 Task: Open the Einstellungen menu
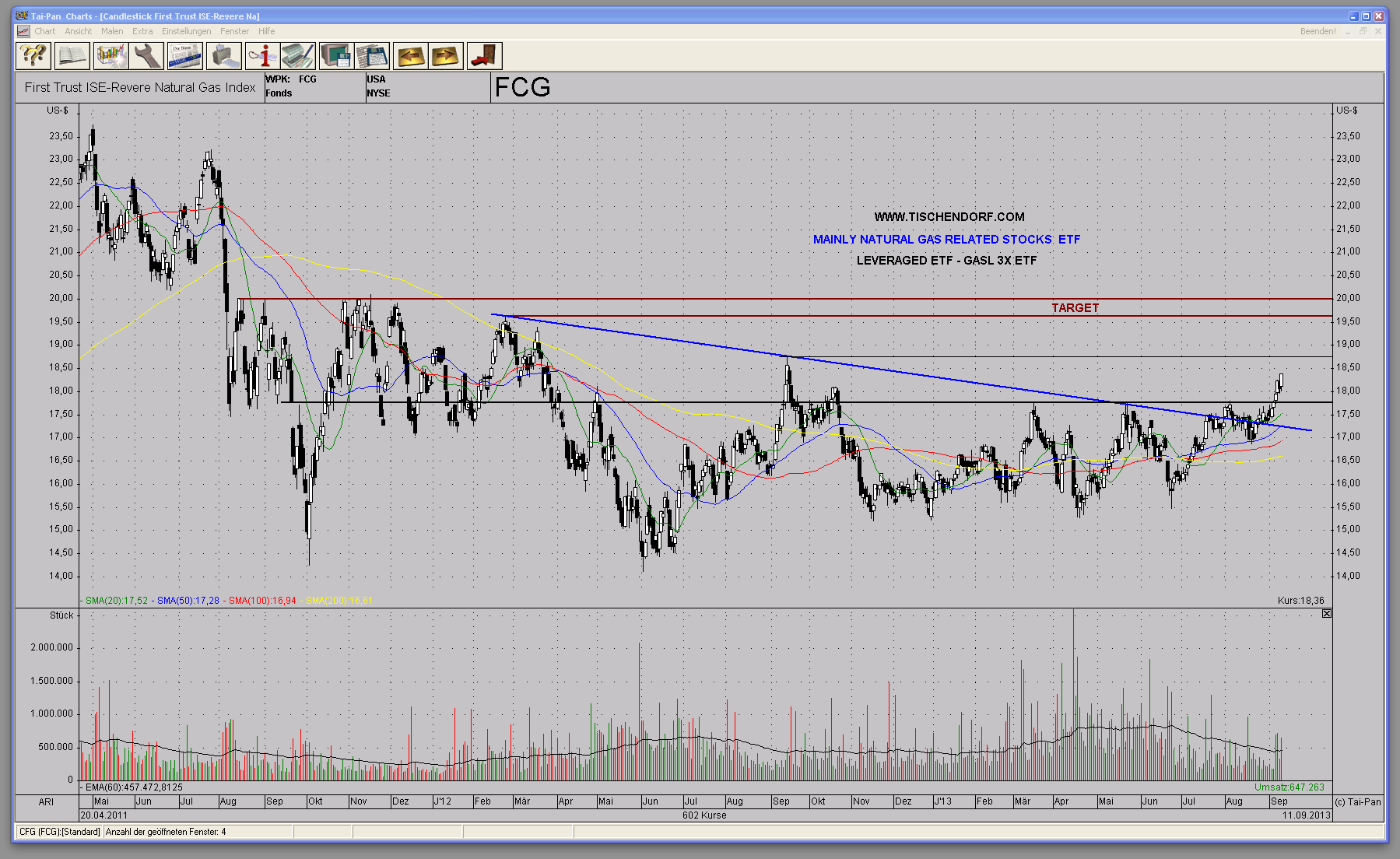pyautogui.click(x=186, y=31)
